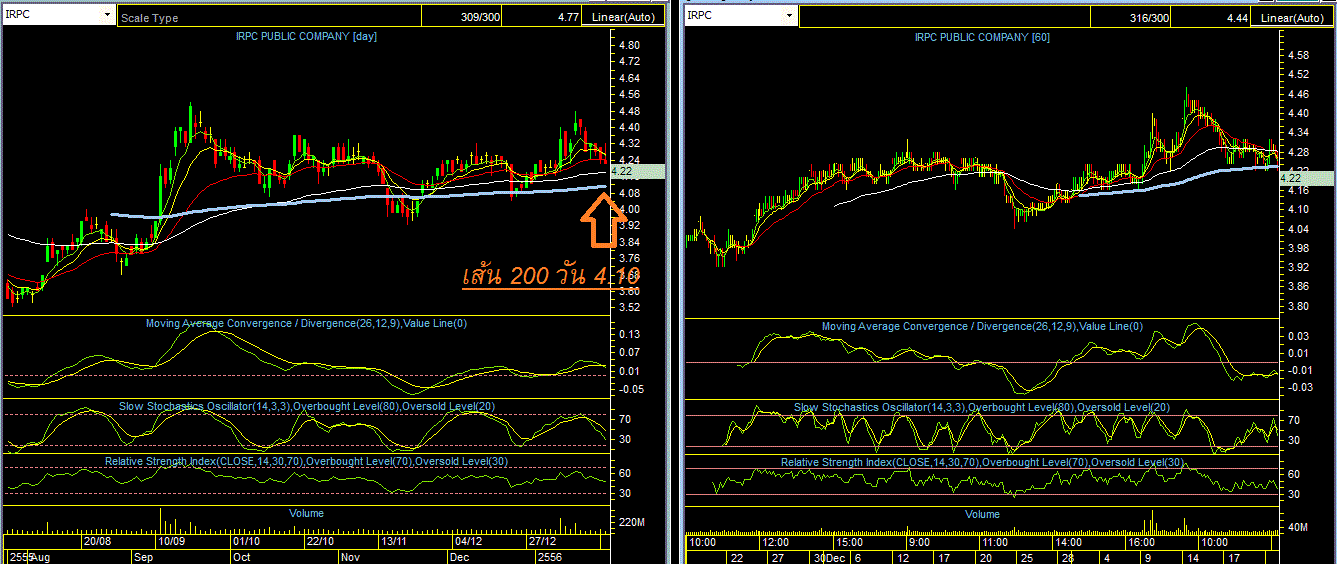Select the MACD indicator heading on the daily chart
Screen dimensions: 1337x564
[x=307, y=323]
